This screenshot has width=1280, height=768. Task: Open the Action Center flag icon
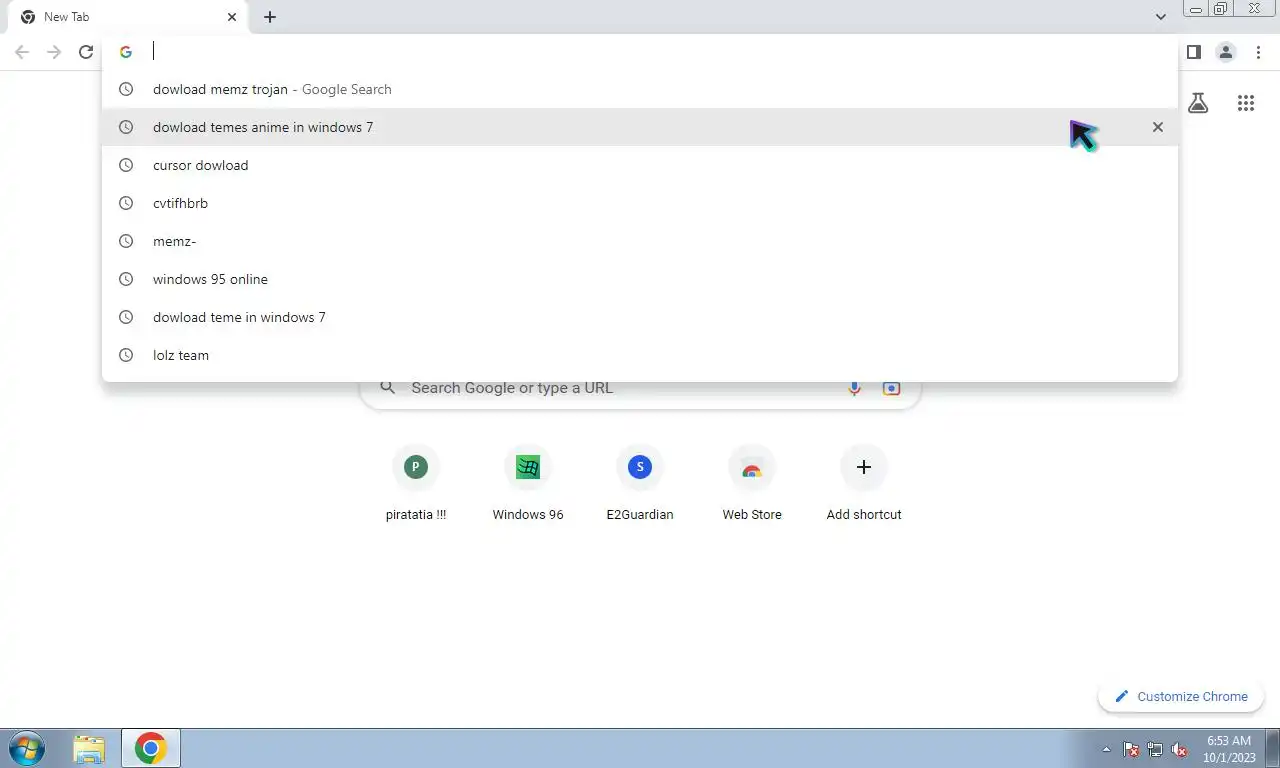tap(1131, 749)
